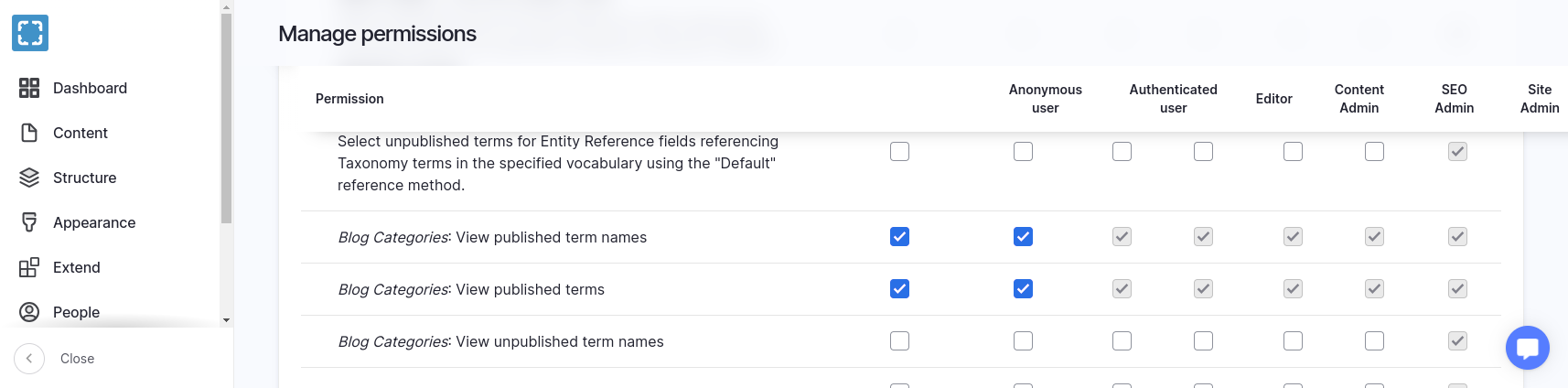1568x388 pixels.
Task: Click the People user icon
Action: 29,312
